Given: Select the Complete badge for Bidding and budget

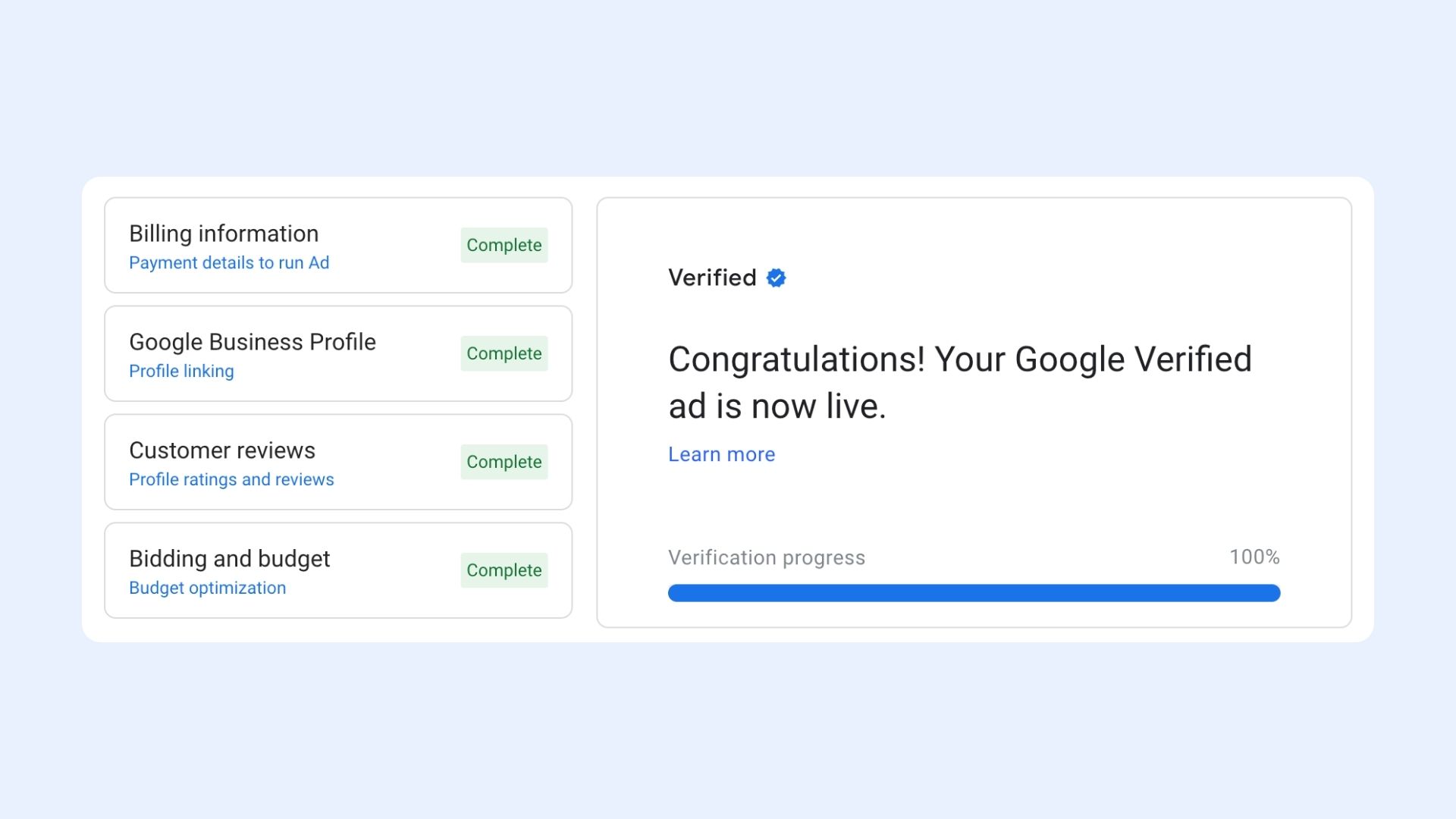Looking at the screenshot, I should (x=504, y=570).
